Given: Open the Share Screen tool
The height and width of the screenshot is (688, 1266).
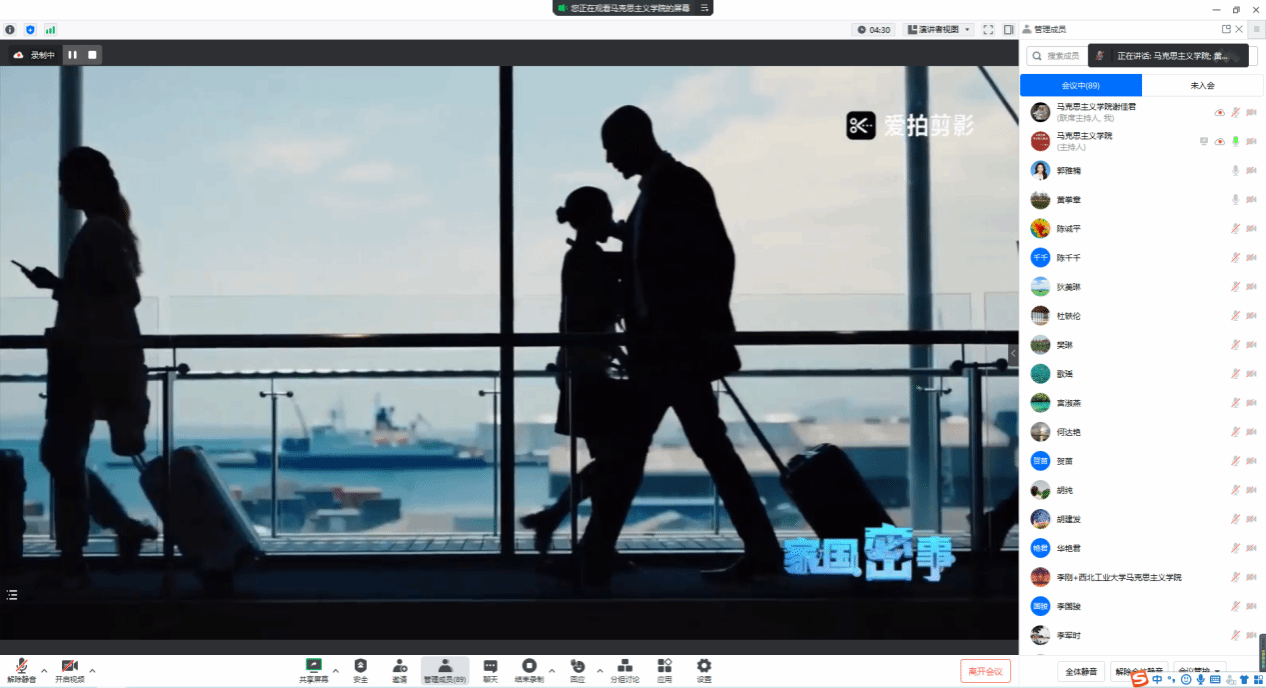Looking at the screenshot, I should [313, 667].
